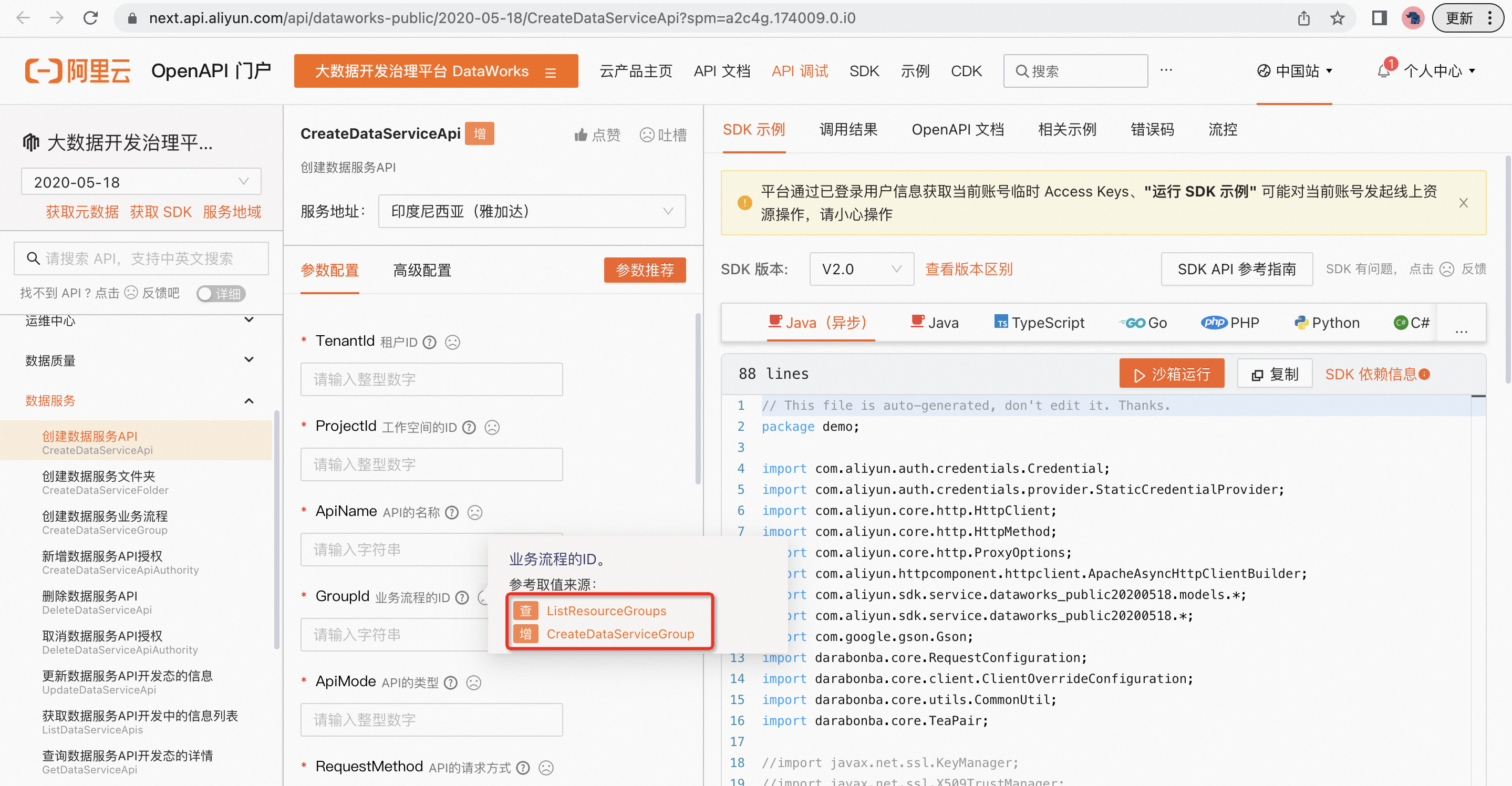Click the Aliyun logo

click(77, 71)
